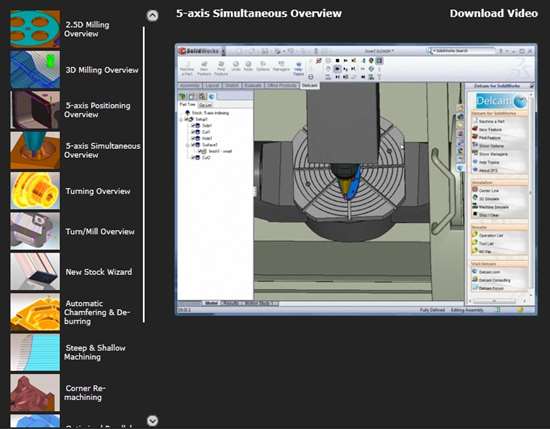Click the Download Video link
550x429 pixels.
point(494,13)
